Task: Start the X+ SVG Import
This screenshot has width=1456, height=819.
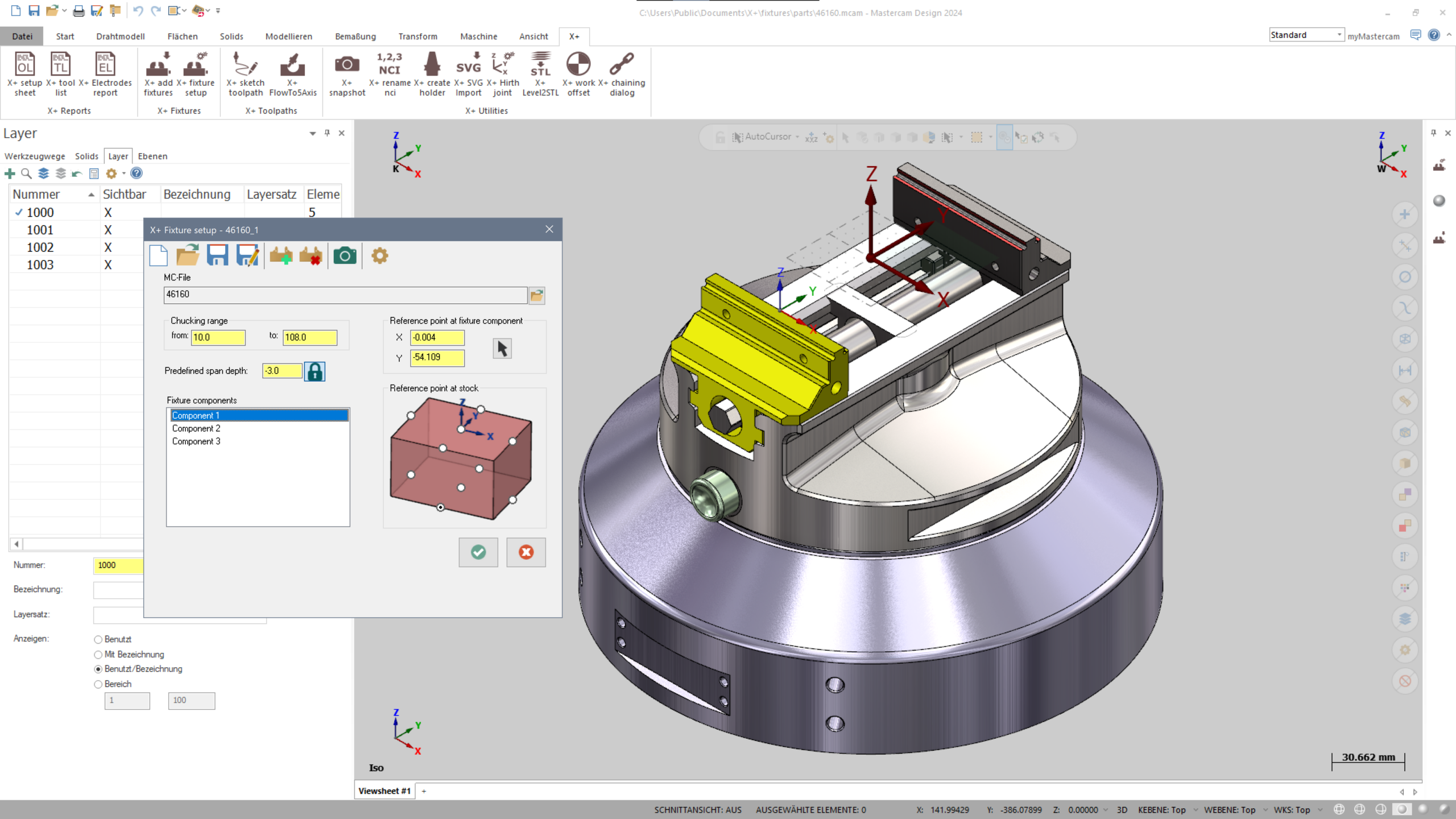Action: 469,75
